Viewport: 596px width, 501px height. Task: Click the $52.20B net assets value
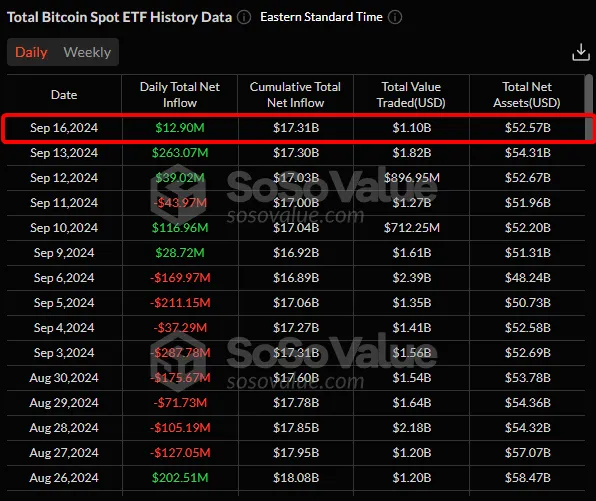pyautogui.click(x=528, y=228)
